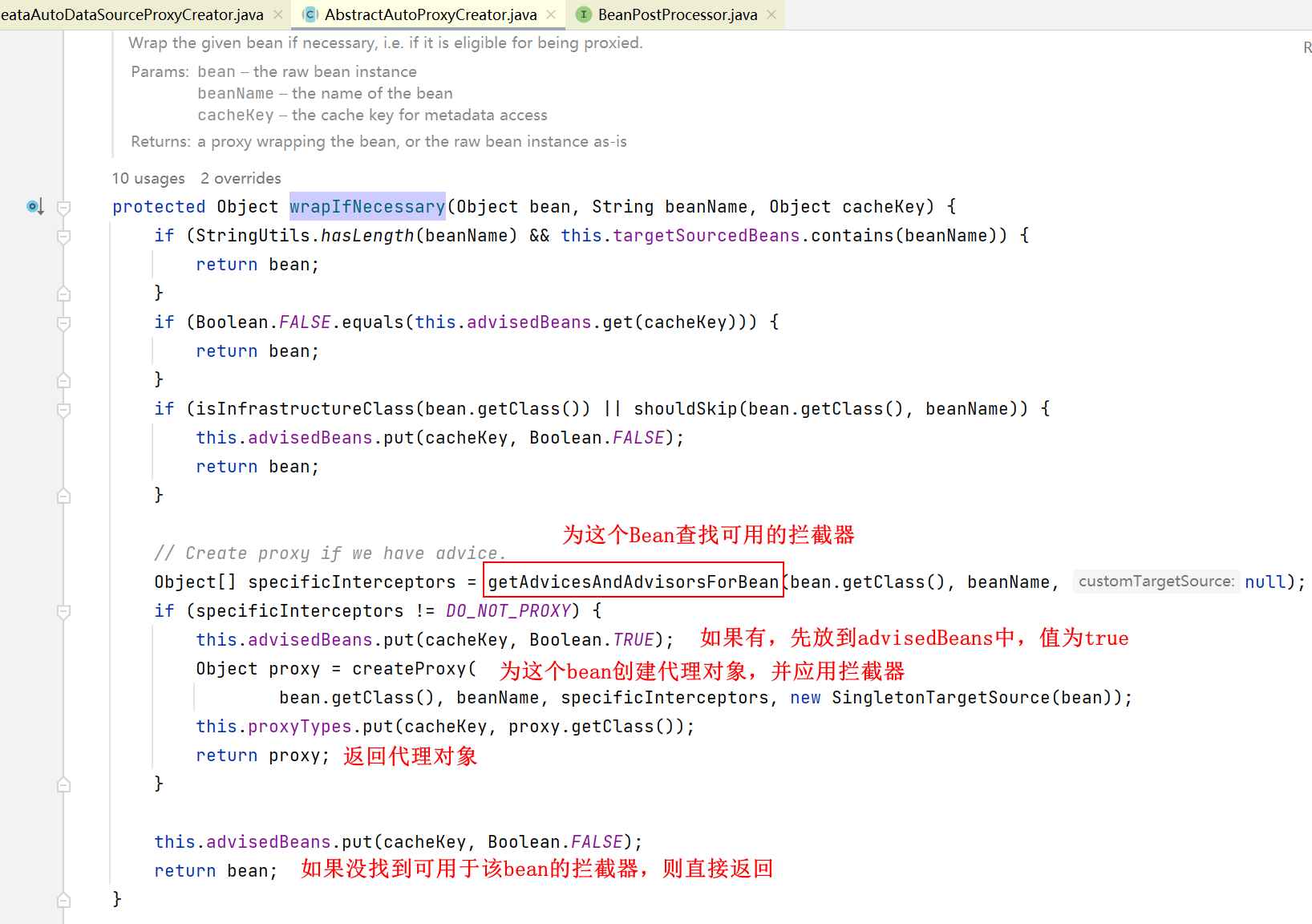The height and width of the screenshot is (924, 1312).
Task: Click the advisedBeans.get(cacheKey) call
Action: [601, 322]
